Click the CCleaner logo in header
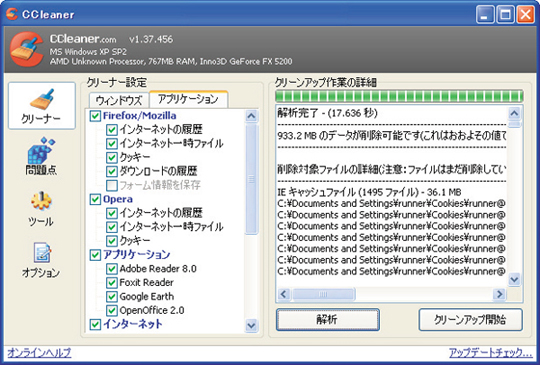The image size is (540, 365). pyautogui.click(x=27, y=48)
